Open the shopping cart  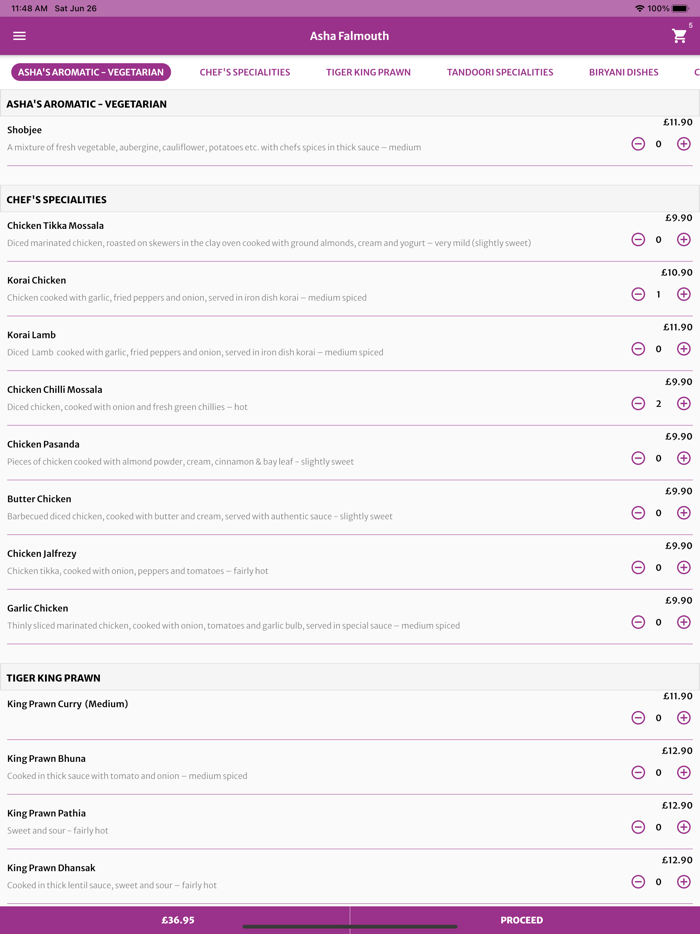coord(680,36)
